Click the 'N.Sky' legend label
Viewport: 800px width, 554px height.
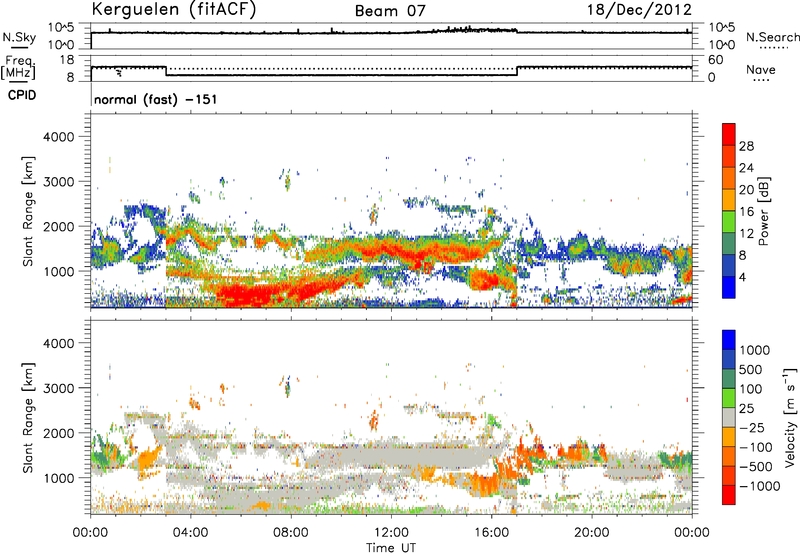point(19,37)
